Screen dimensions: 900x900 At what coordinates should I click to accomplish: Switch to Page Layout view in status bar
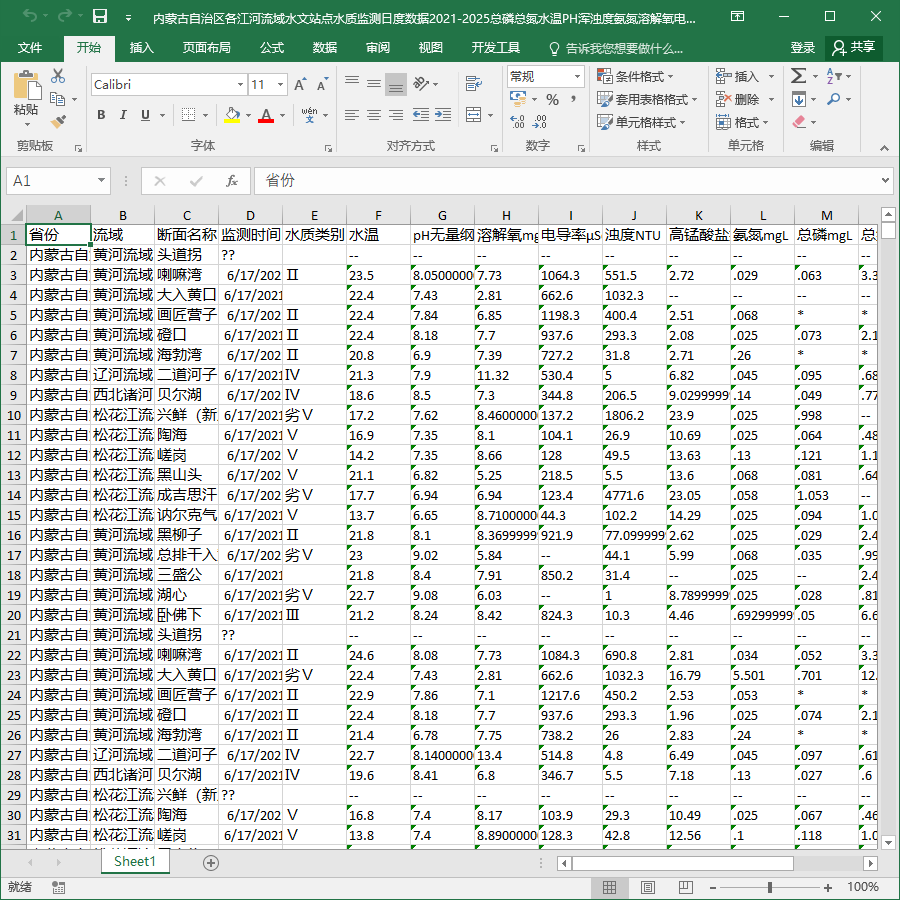(647, 887)
